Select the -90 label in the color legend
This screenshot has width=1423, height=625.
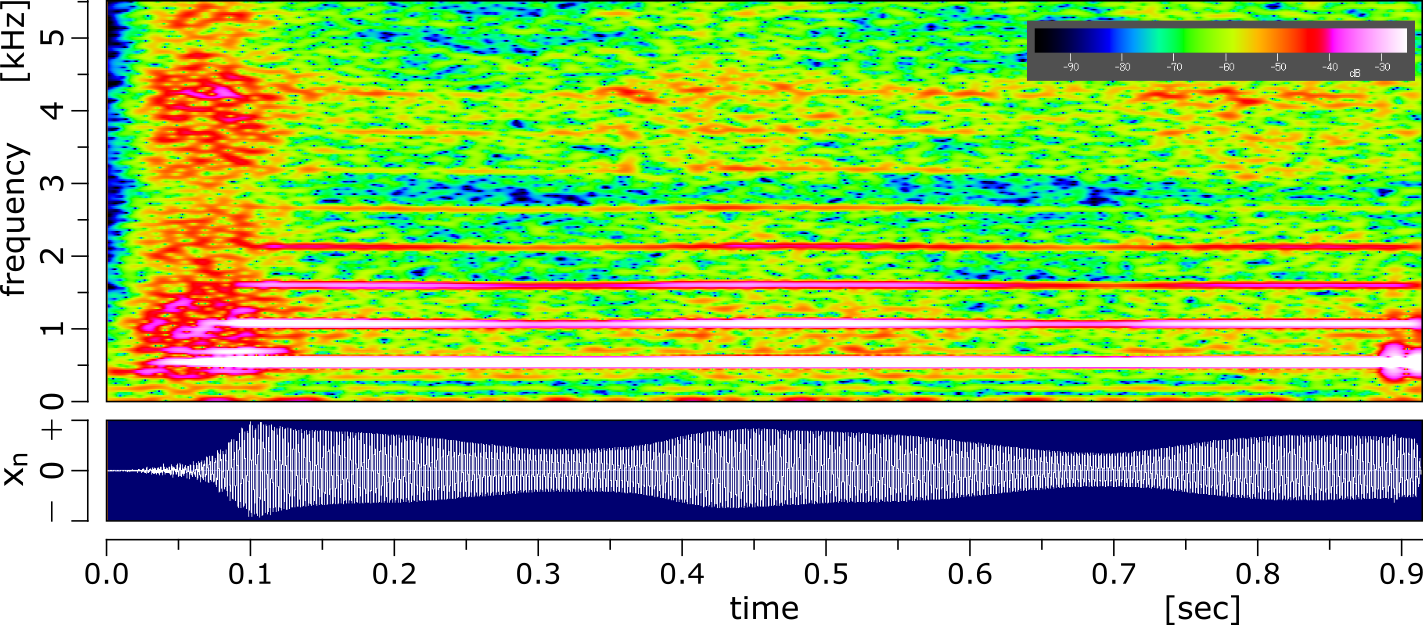(x=1071, y=68)
